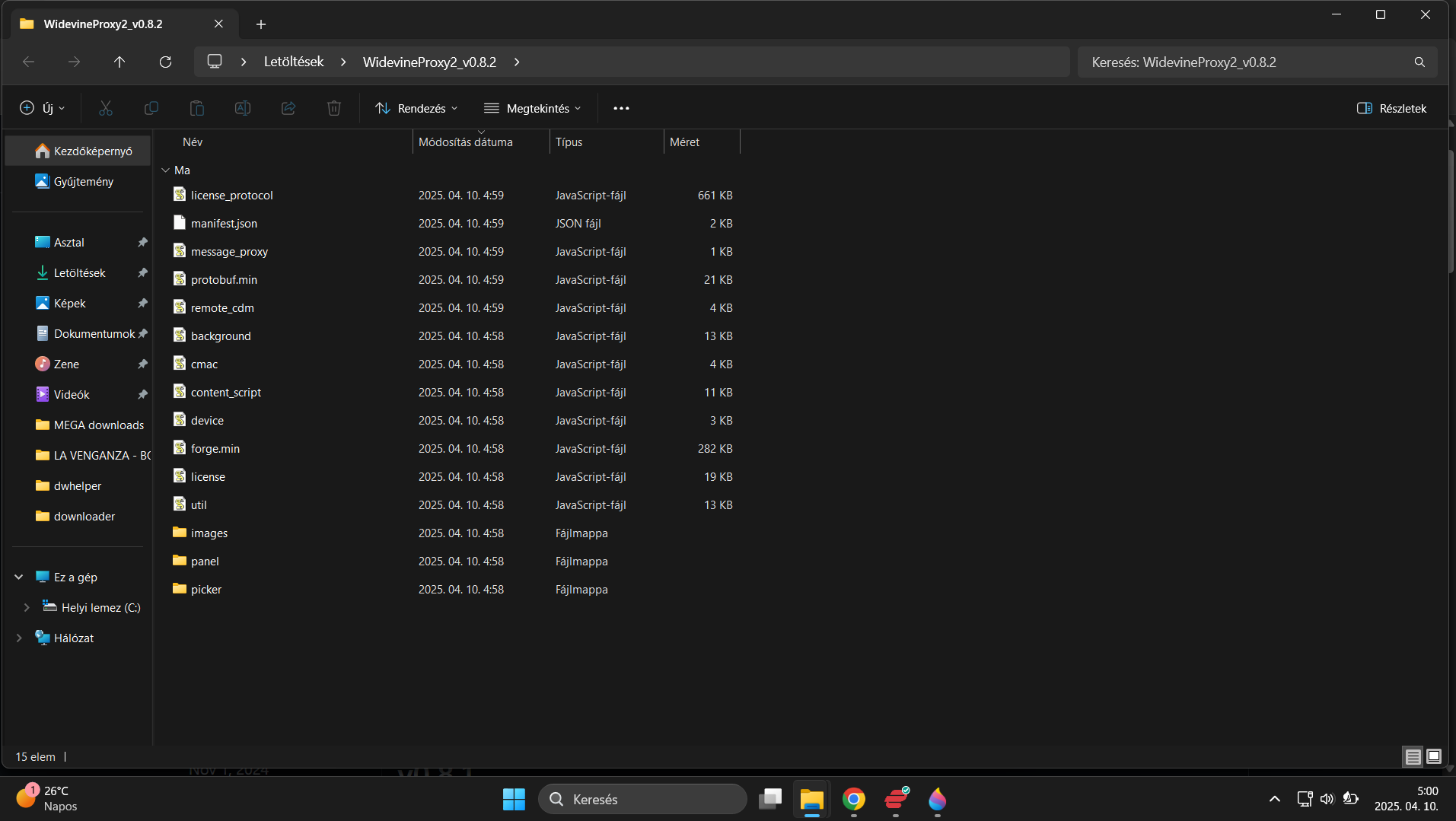This screenshot has width=1456, height=821.
Task: Click the Windows Start button
Action: (514, 799)
